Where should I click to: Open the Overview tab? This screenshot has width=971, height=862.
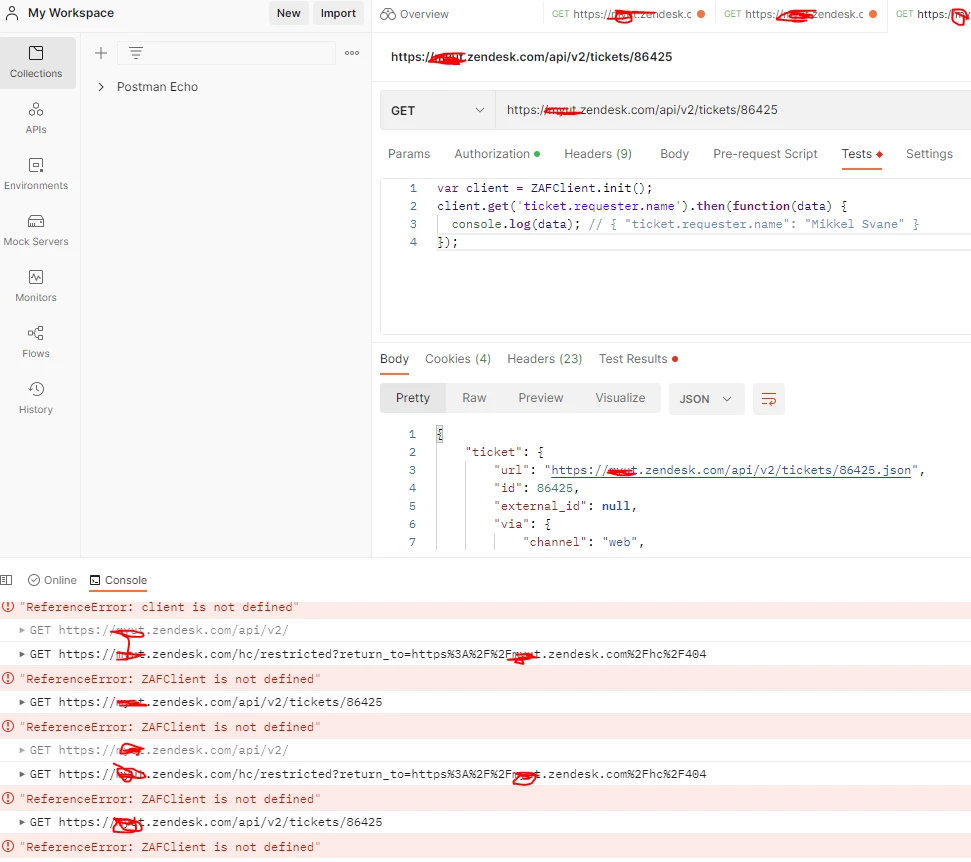click(414, 14)
